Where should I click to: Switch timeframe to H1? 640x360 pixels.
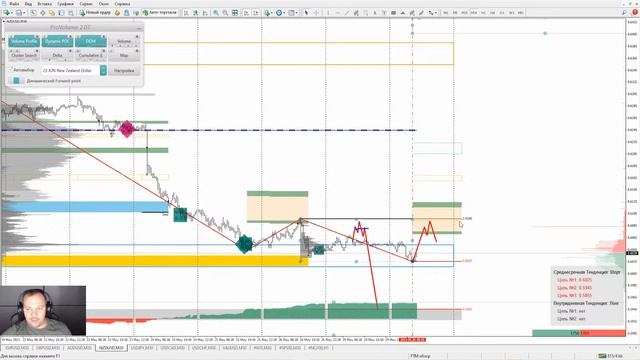click(483, 13)
